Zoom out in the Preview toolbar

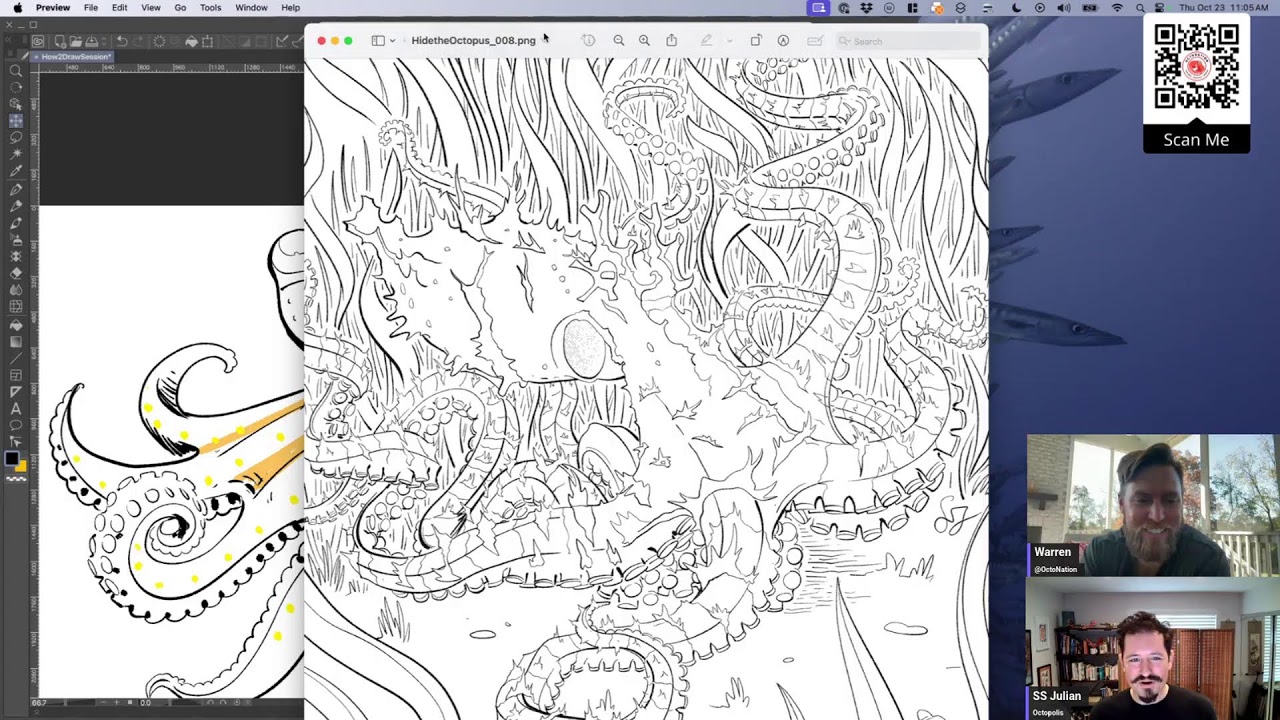(618, 41)
